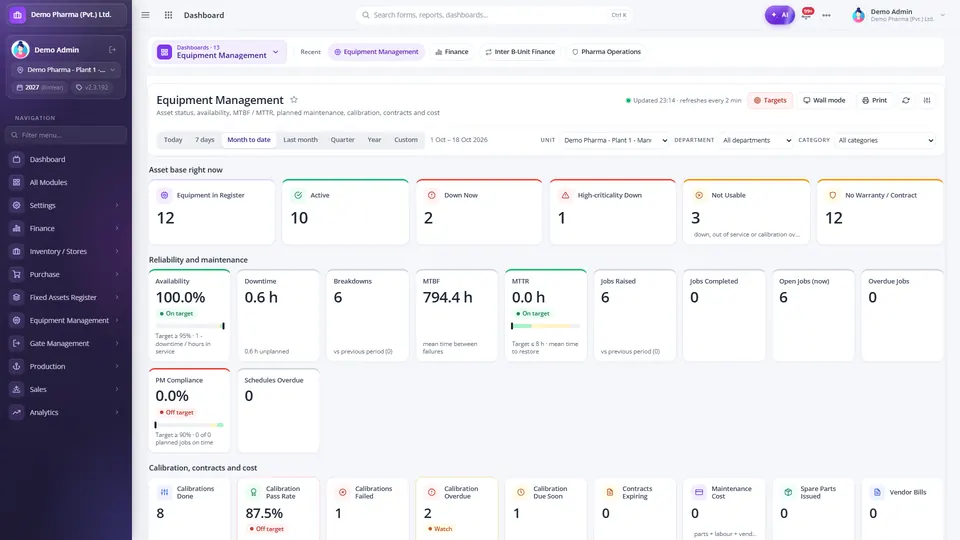The image size is (960, 540).
Task: Click No Warranty / Contract shield icon
Action: coord(833,195)
